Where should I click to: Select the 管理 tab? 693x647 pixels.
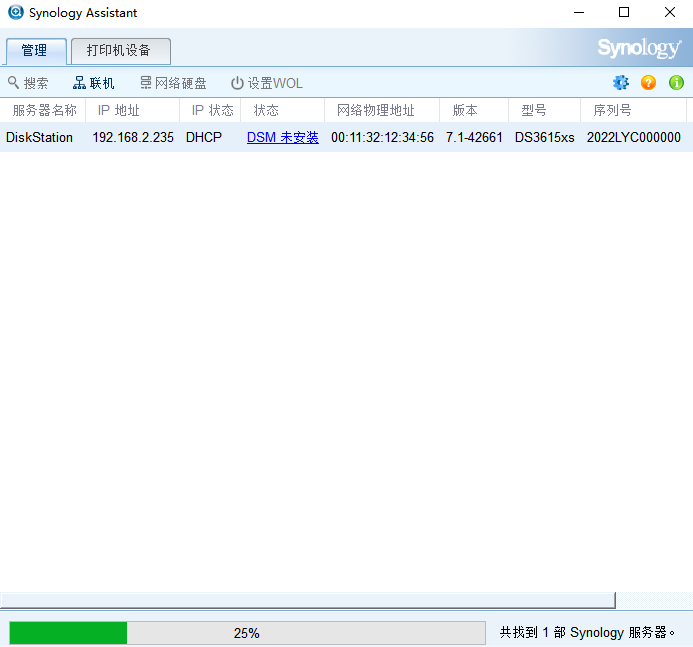click(35, 51)
